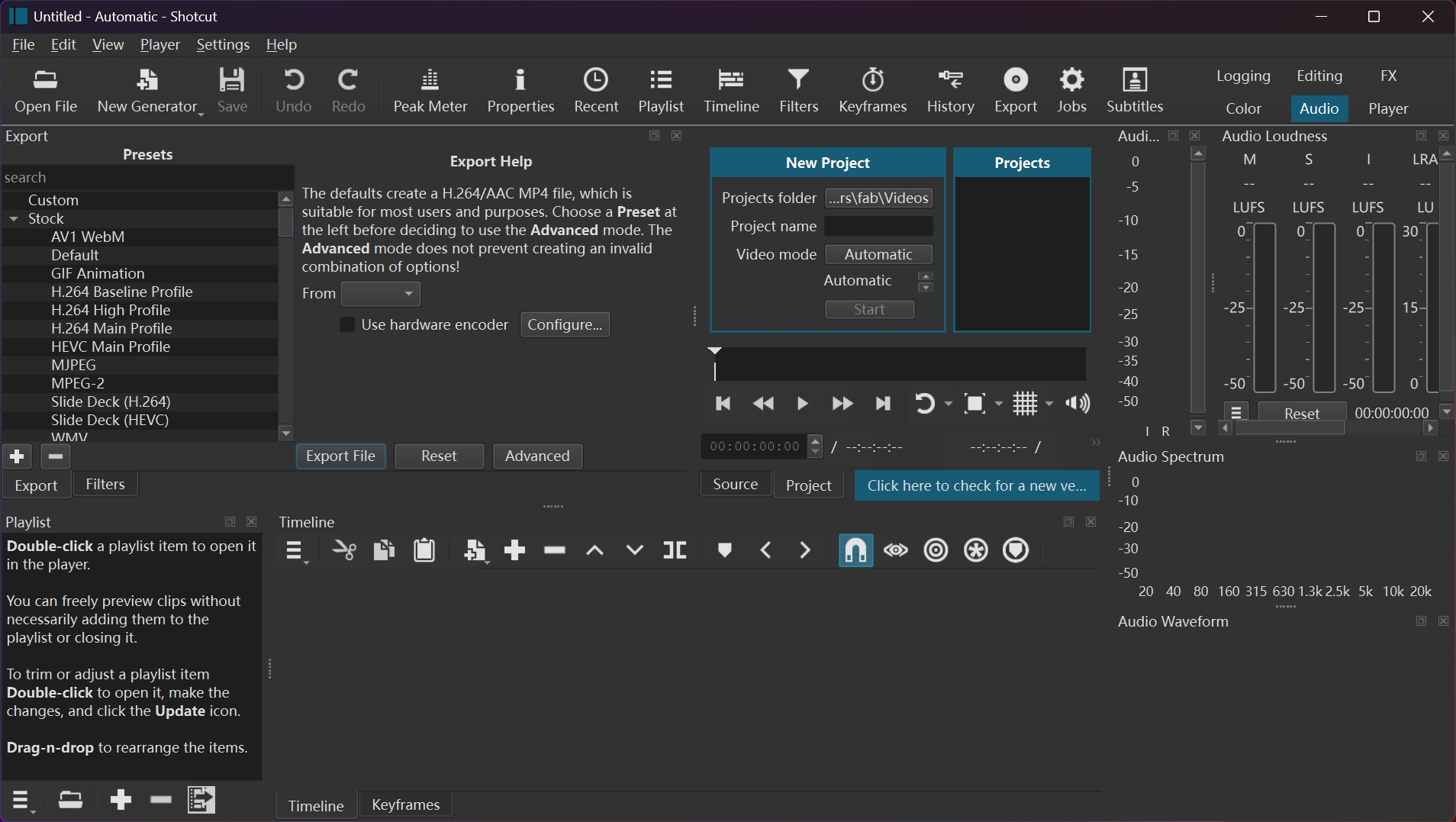This screenshot has height=822, width=1456.
Task: Click the Export File button
Action: (340, 456)
